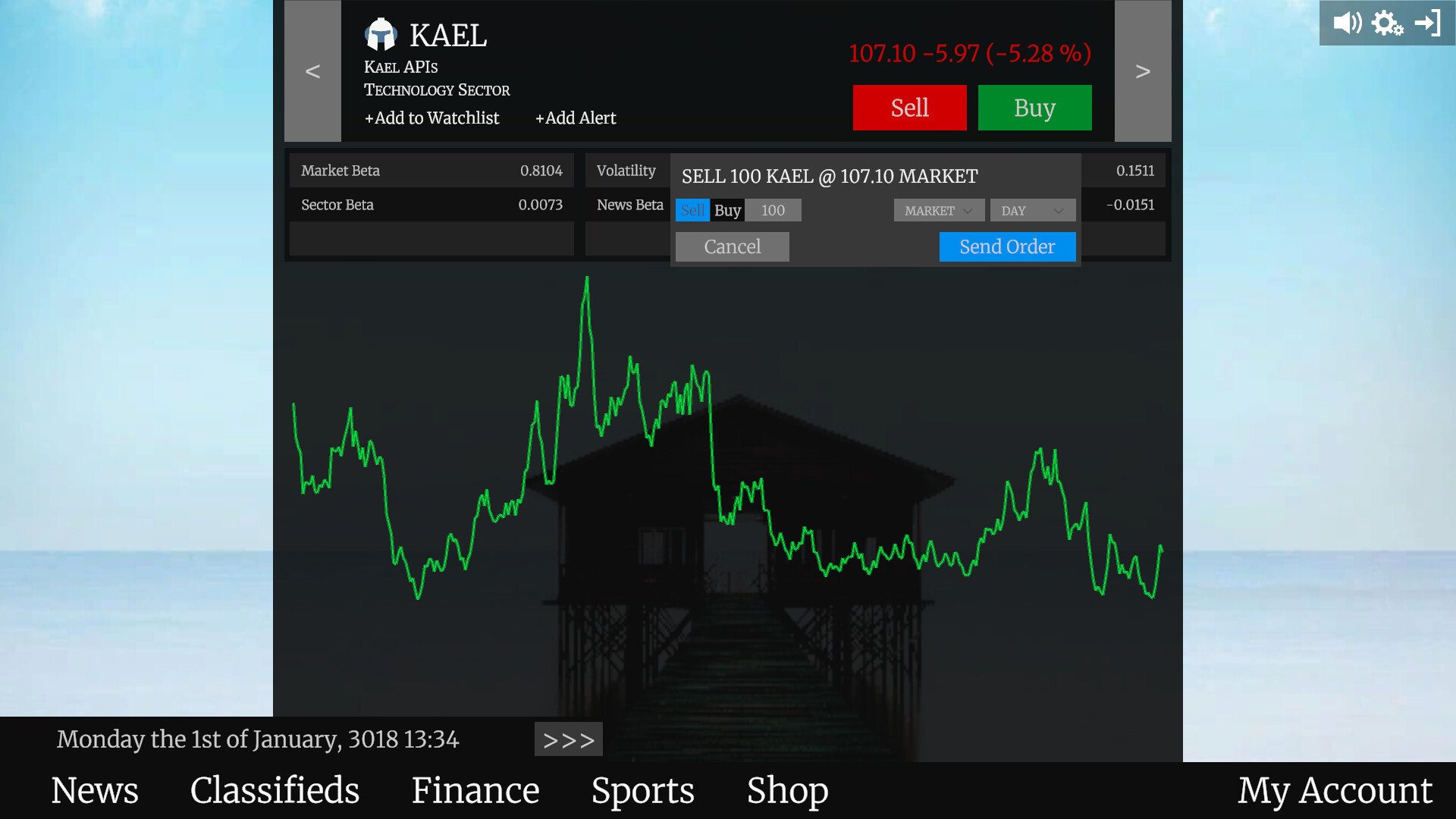The image size is (1456, 819).
Task: Go to previous stock with left arrow
Action: 312,71
